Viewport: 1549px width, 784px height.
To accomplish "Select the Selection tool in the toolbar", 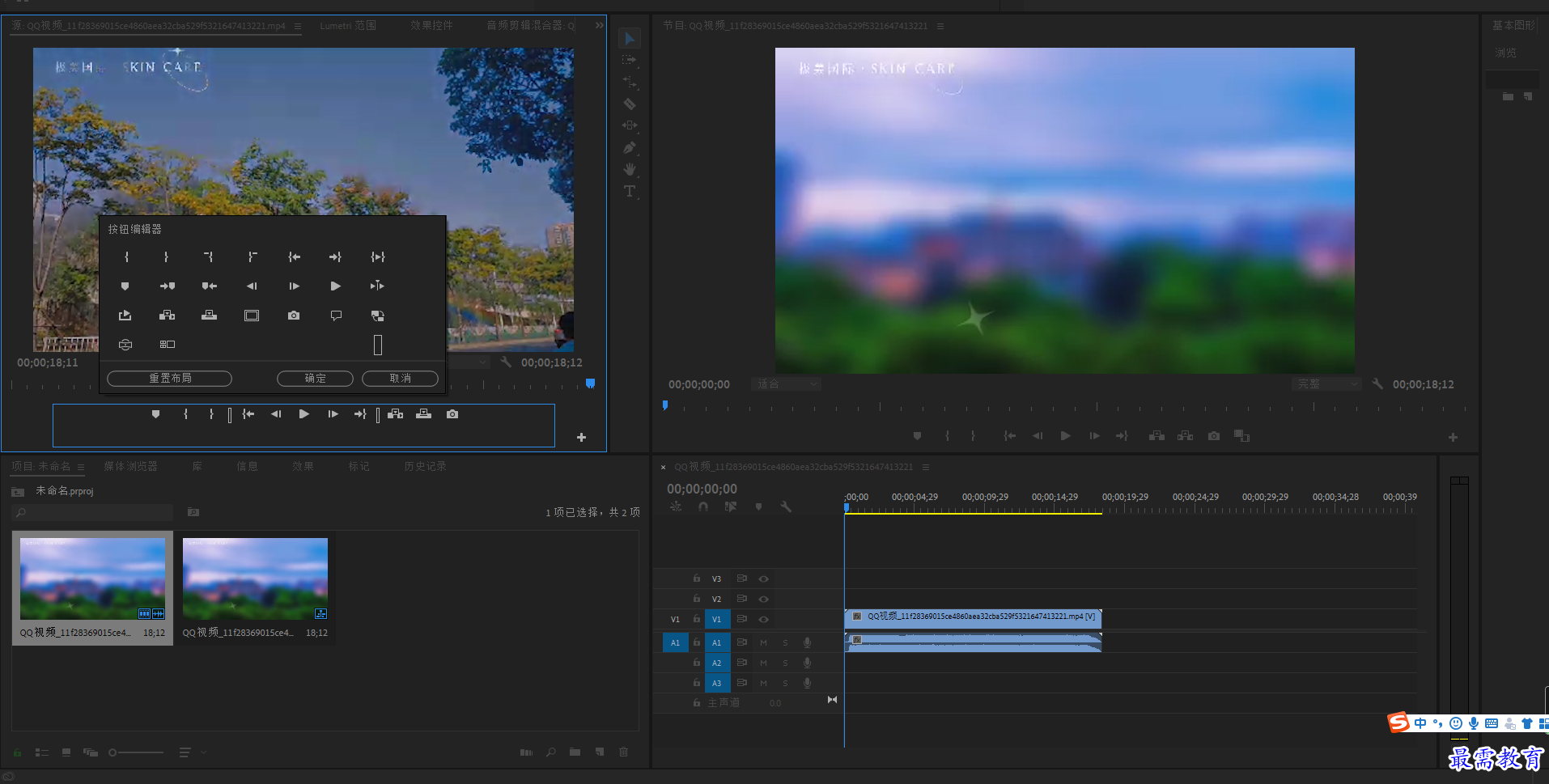I will click(630, 38).
